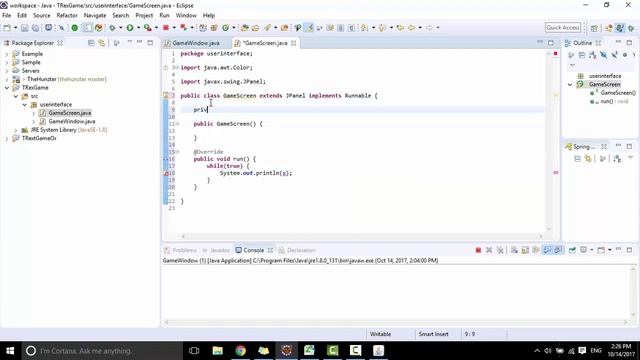
Task: Click the Java perspective icon in top right
Action: (x=620, y=28)
